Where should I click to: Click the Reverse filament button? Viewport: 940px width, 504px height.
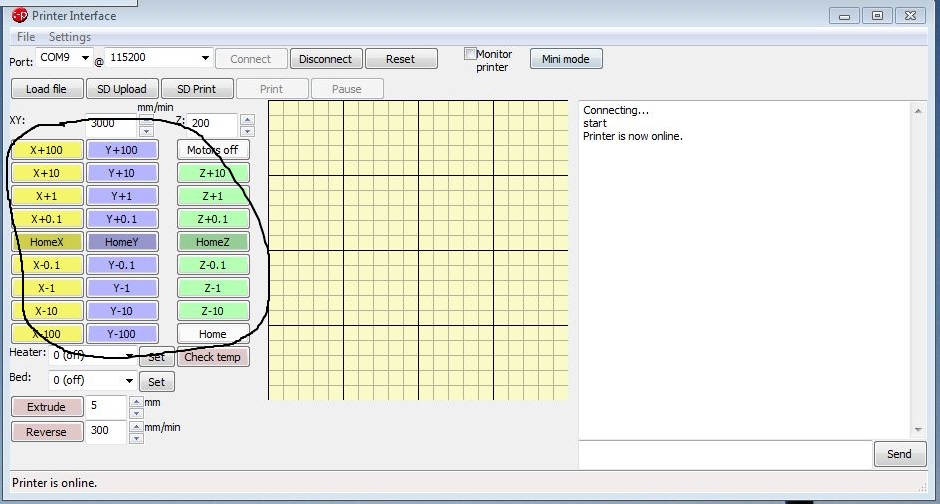point(46,432)
